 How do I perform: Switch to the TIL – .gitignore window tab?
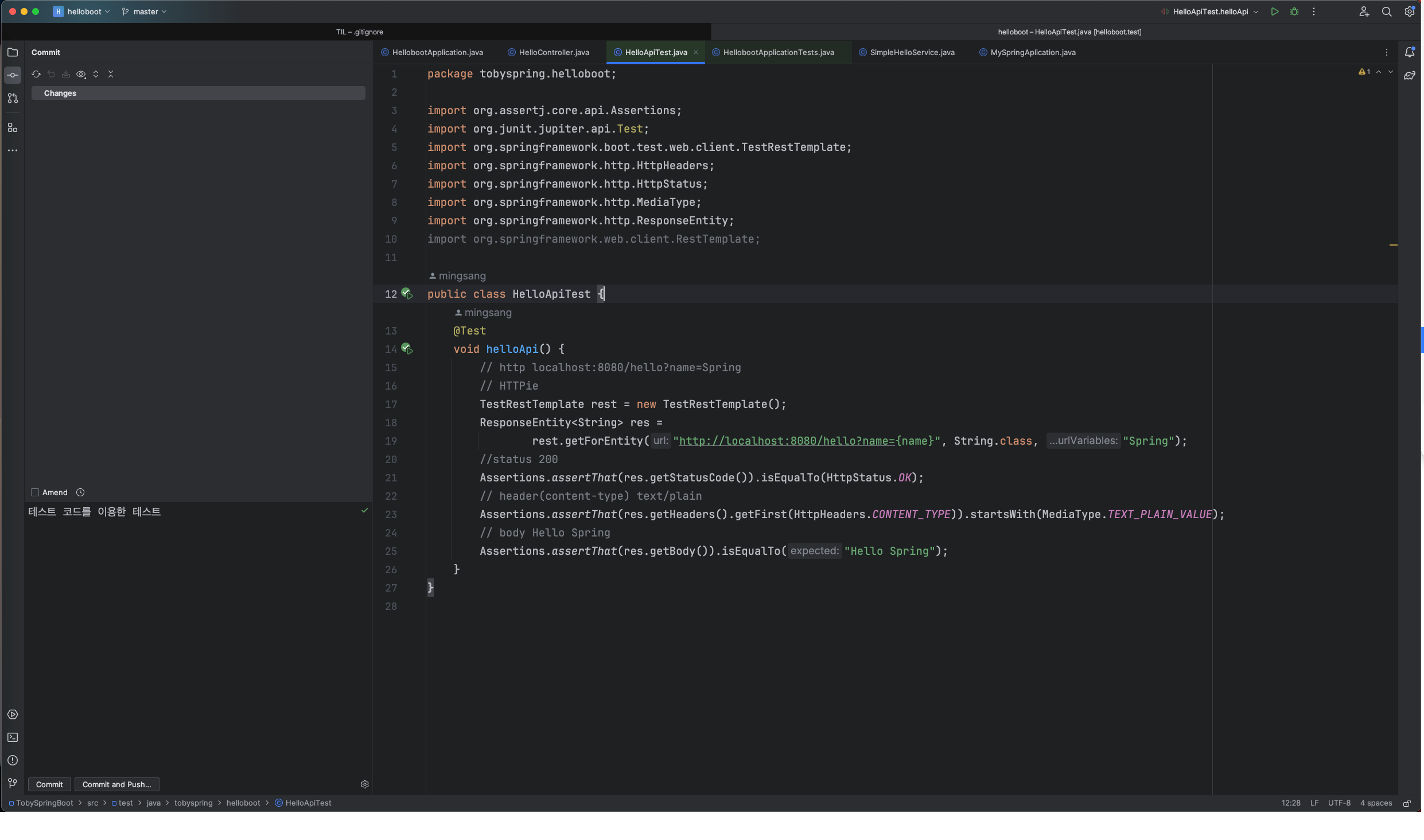tap(359, 32)
